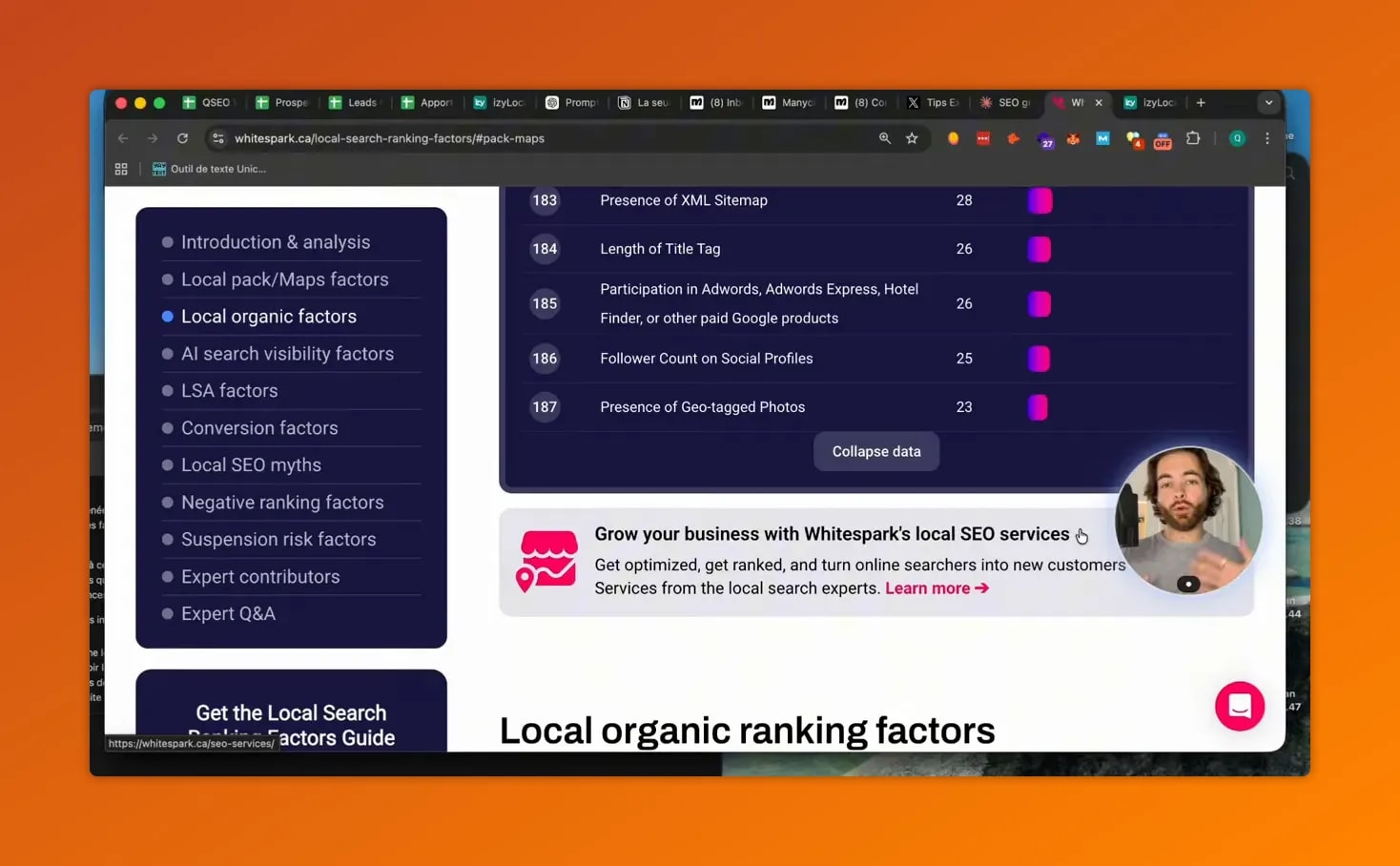Open the apps grid in bookmarks bar

121,169
